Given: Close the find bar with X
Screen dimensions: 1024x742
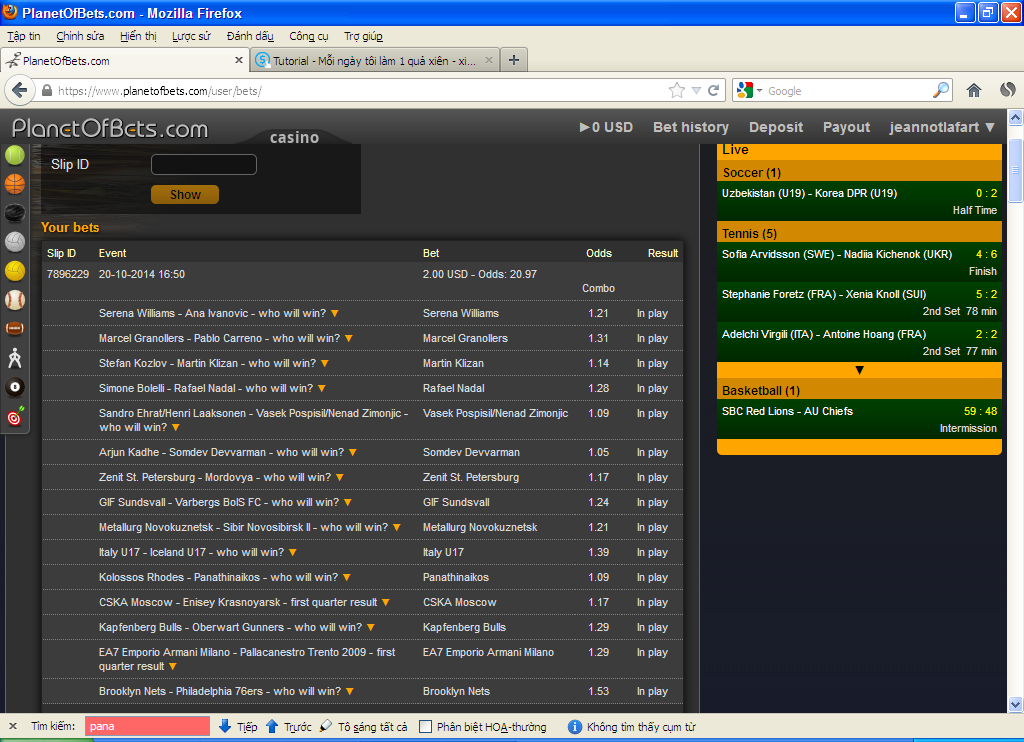Looking at the screenshot, I should pos(12,726).
